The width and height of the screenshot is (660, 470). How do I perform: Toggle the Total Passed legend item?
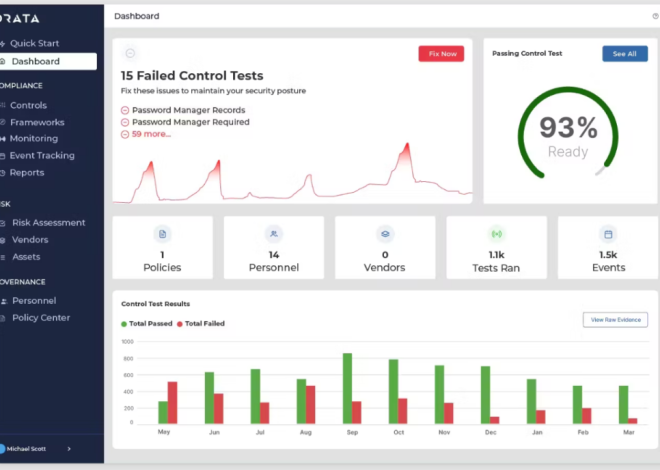pos(146,324)
